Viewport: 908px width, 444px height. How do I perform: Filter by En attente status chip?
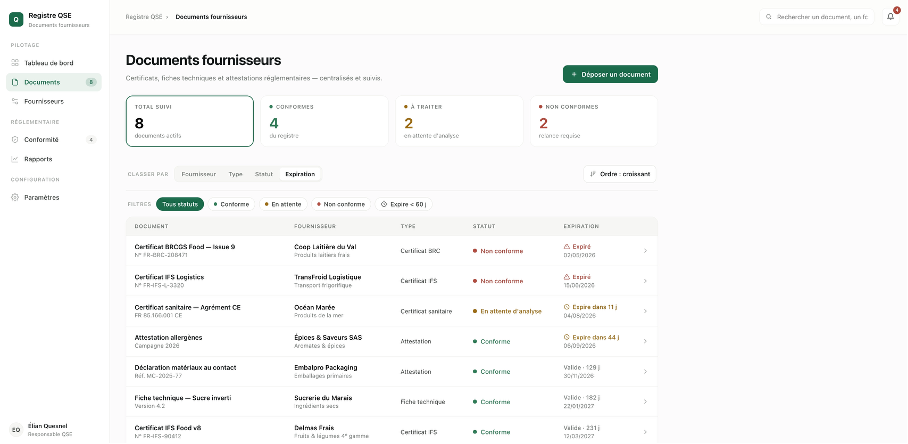tap(283, 204)
